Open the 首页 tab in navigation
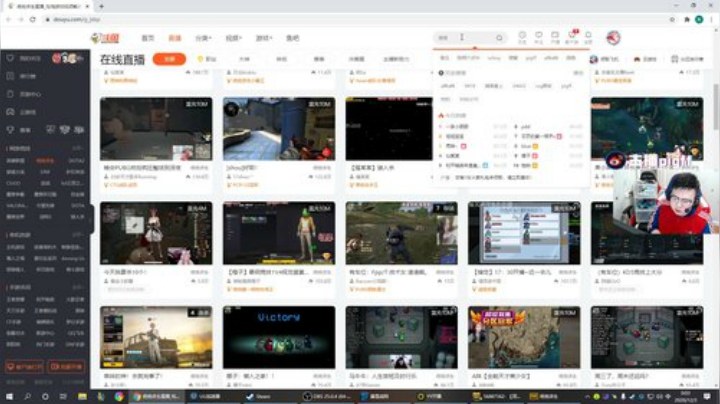The height and width of the screenshot is (404, 720). (148, 38)
